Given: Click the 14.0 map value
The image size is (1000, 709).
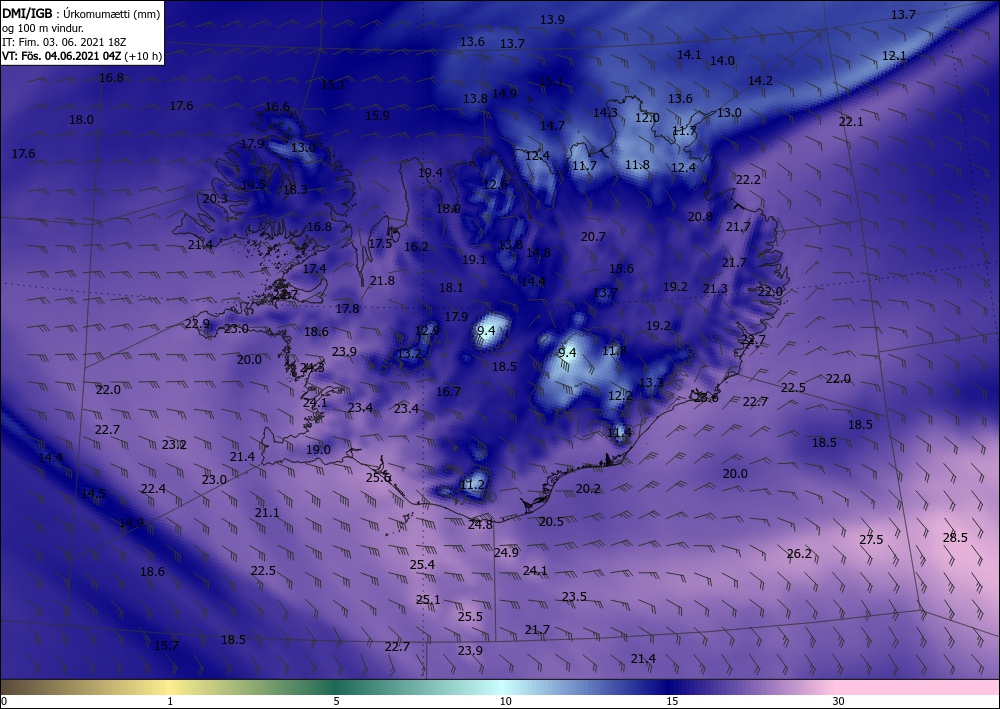Looking at the screenshot, I should coord(722,61).
